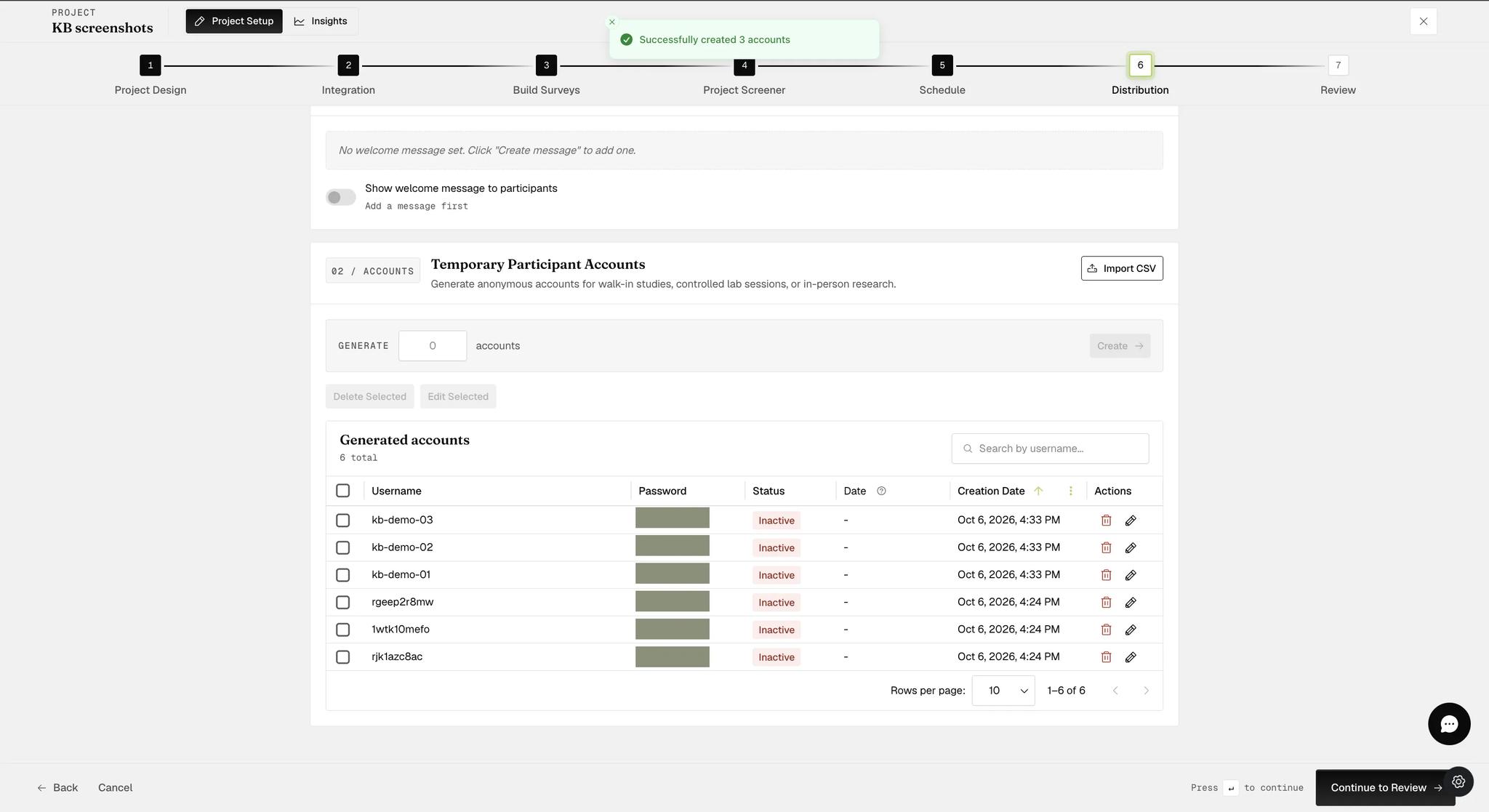Switch to the Insights tab
Image resolution: width=1489 pixels, height=812 pixels.
point(321,21)
